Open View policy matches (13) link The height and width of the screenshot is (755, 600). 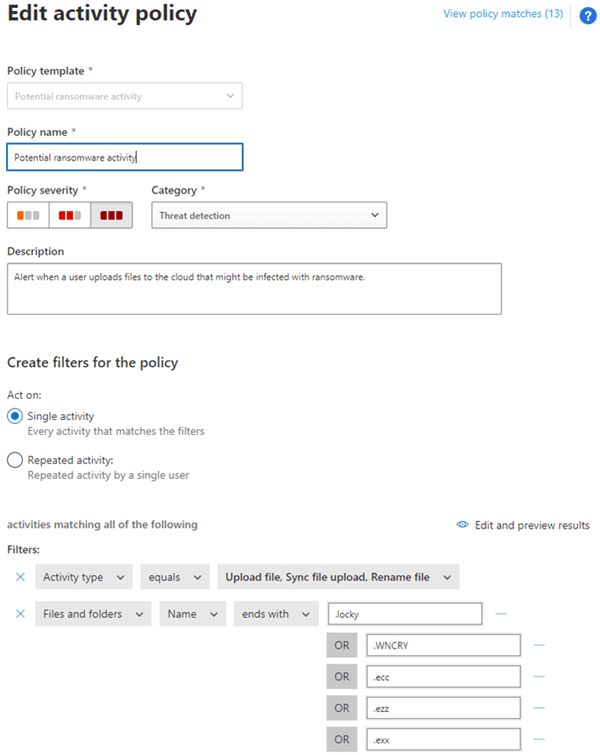(503, 15)
